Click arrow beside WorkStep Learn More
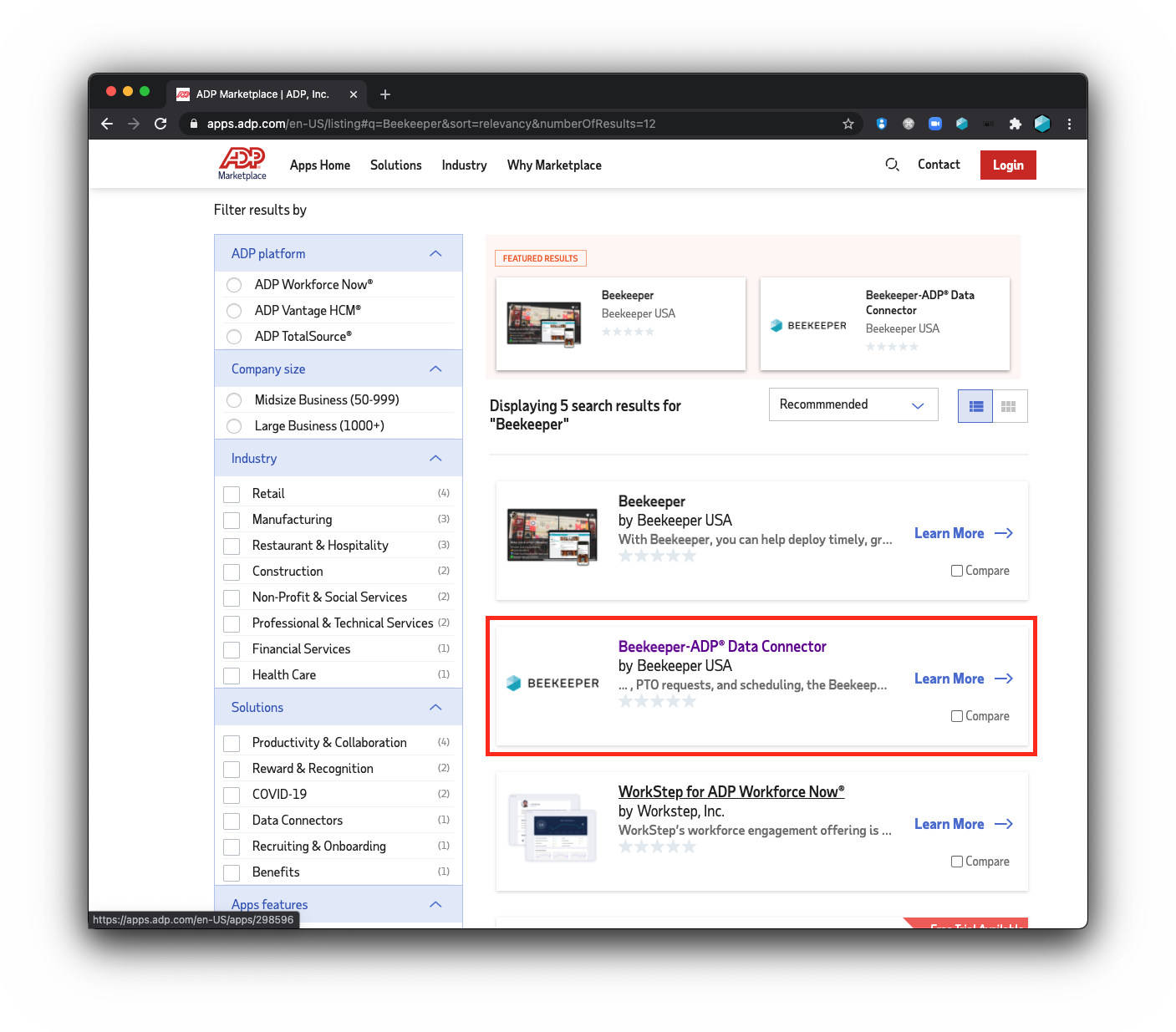 [1004, 824]
